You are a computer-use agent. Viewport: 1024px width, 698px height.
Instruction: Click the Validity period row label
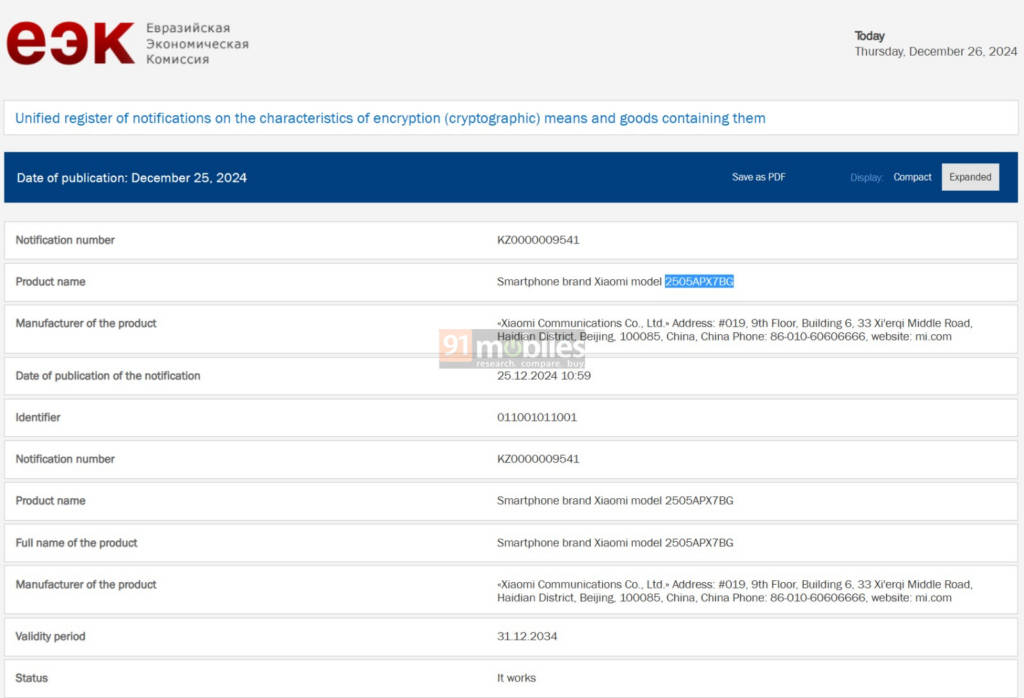point(50,636)
